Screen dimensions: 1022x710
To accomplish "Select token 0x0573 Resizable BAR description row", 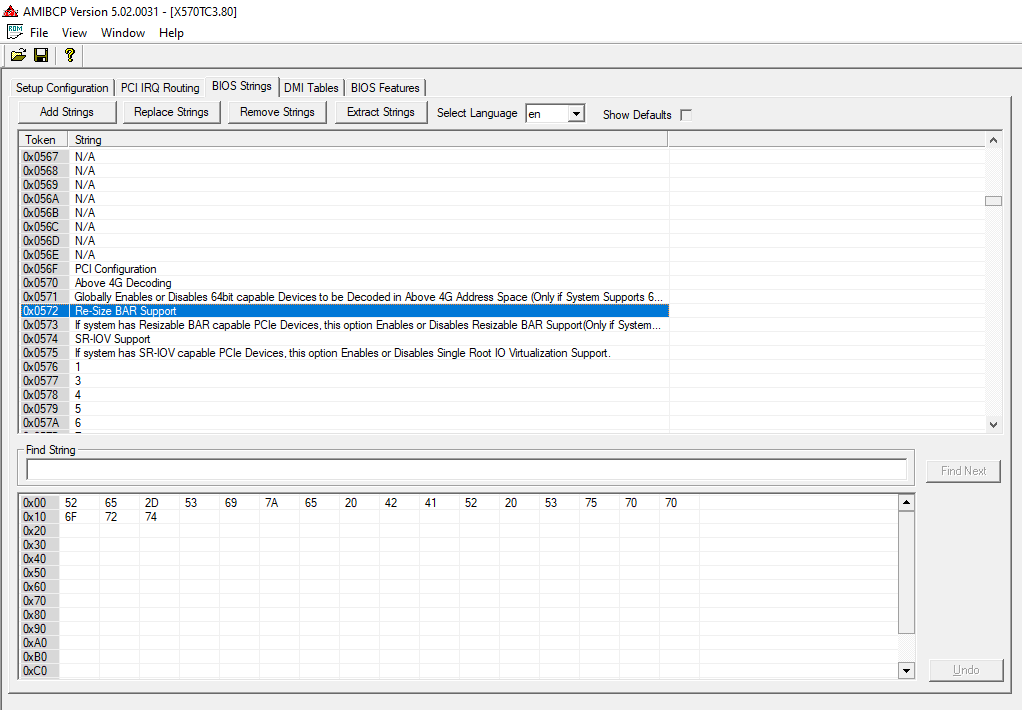I will pyautogui.click(x=345, y=325).
